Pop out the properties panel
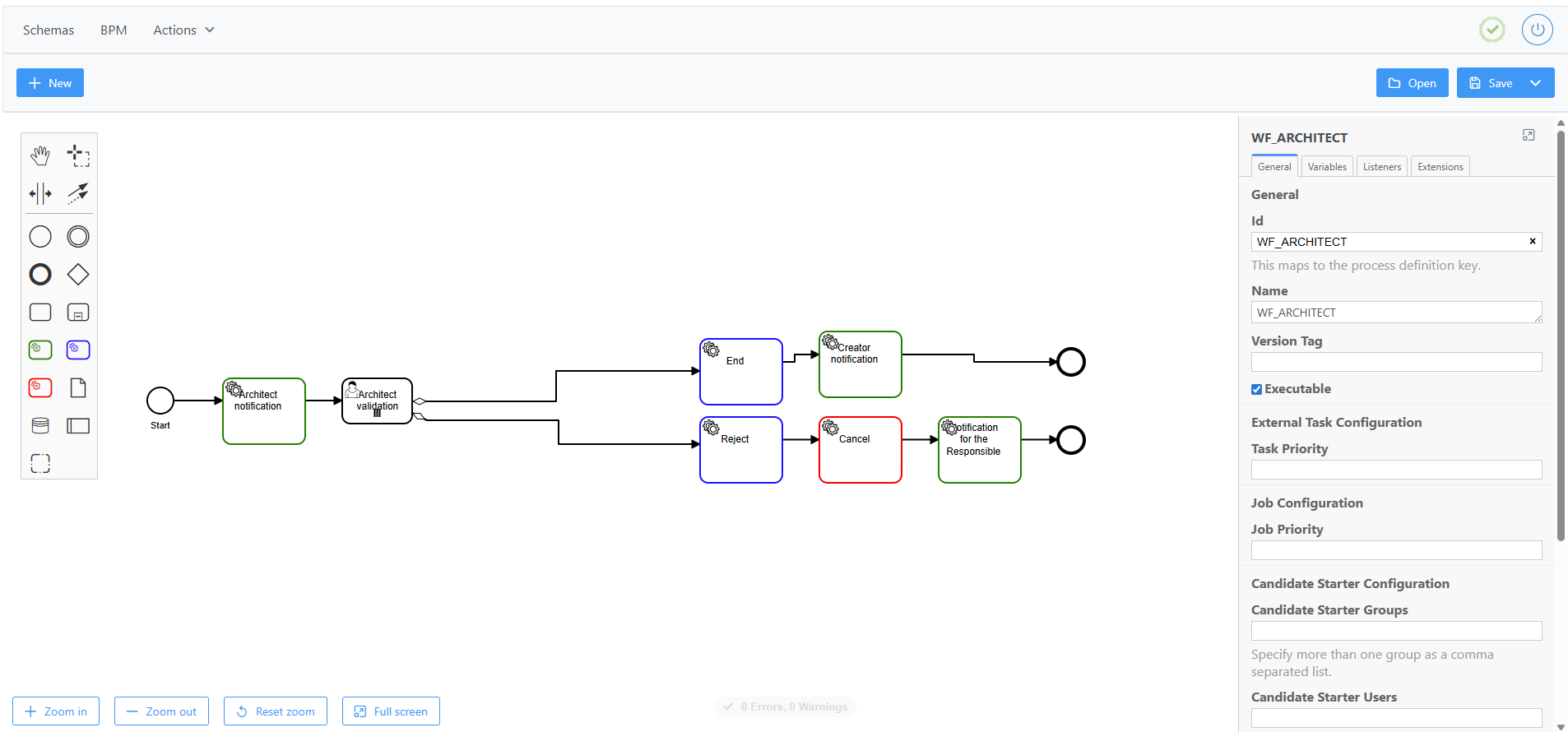Image resolution: width=1568 pixels, height=732 pixels. click(1529, 136)
